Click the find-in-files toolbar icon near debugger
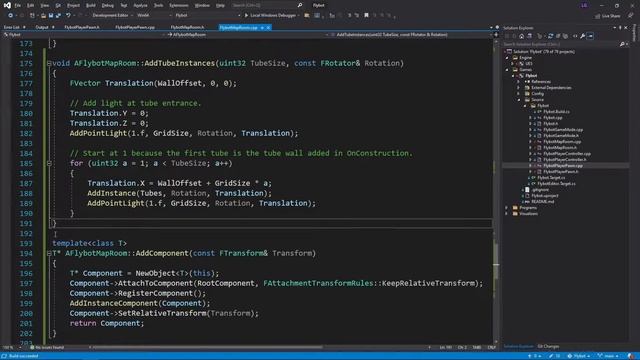Screen dimensions: 640x360 [x=307, y=16]
